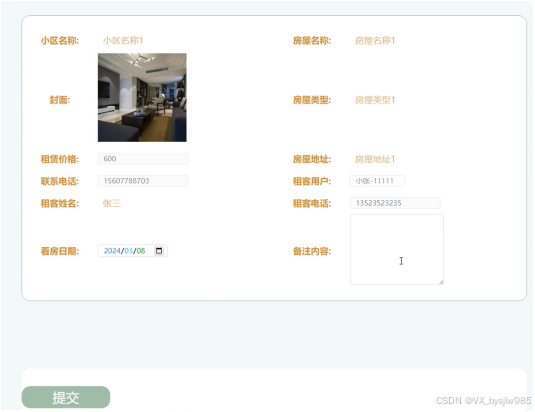The image size is (535, 412).
Task: Click the 租客用户: label
Action: coord(312,181)
